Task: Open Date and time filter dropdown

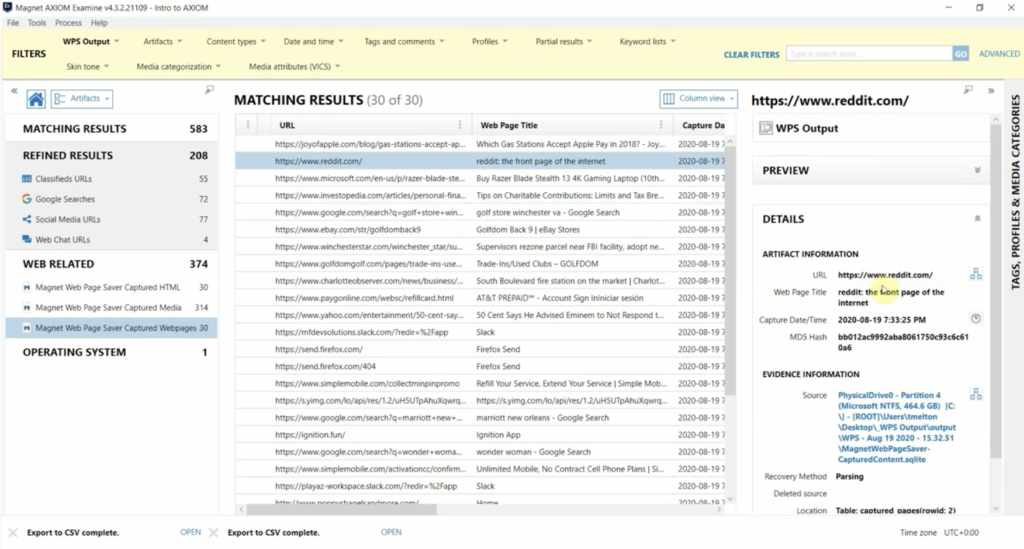Action: tap(313, 41)
